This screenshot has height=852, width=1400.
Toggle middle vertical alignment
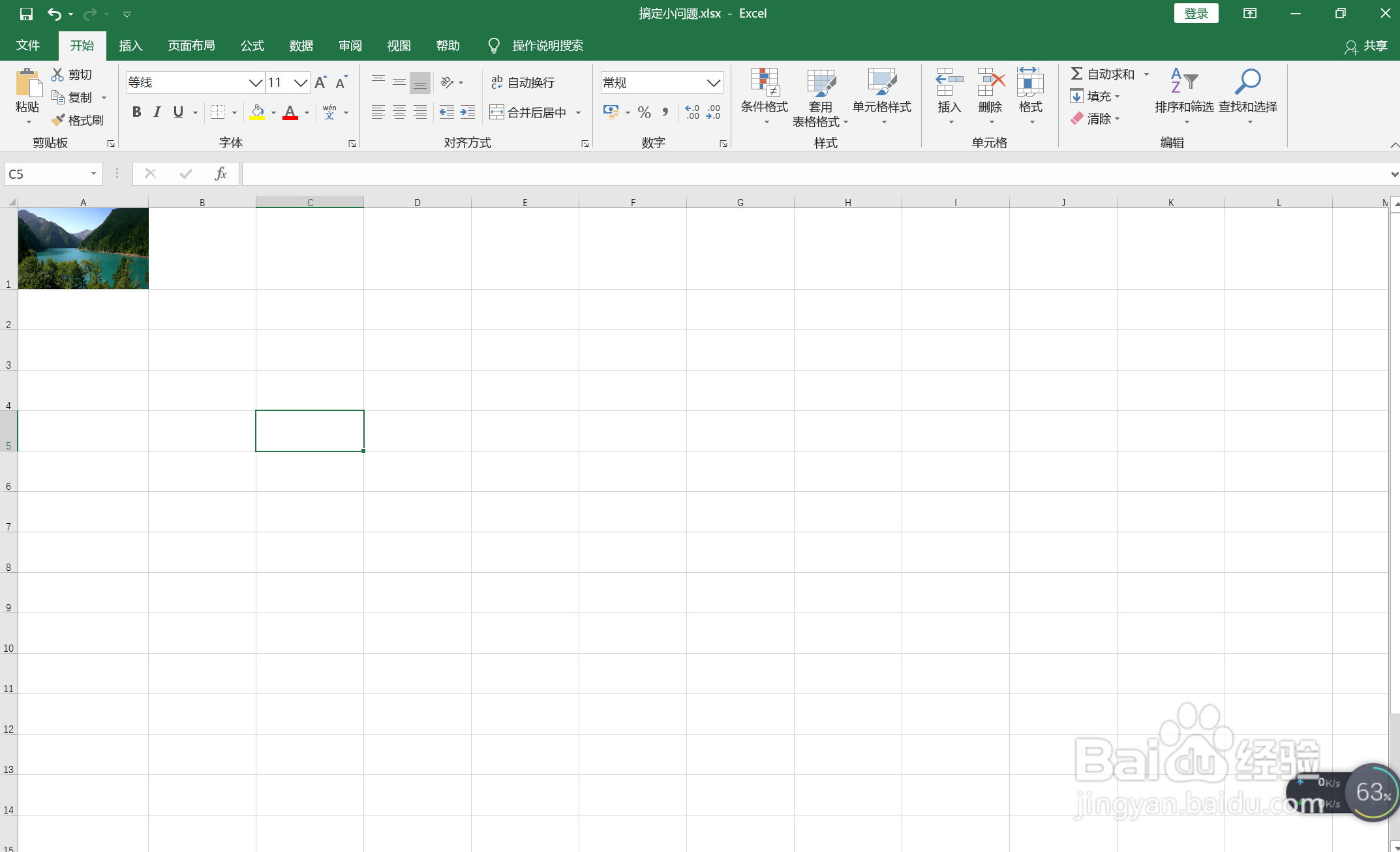click(x=399, y=82)
